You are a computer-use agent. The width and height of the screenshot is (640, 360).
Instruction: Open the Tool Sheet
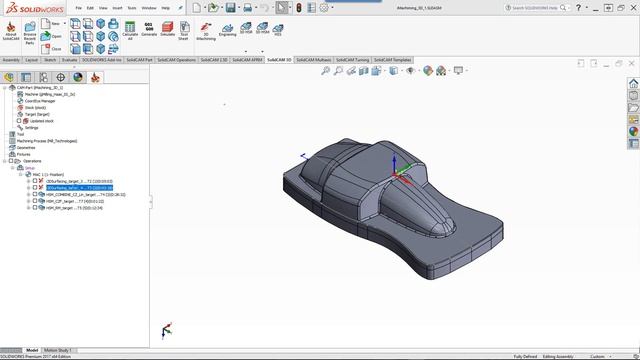click(x=184, y=31)
